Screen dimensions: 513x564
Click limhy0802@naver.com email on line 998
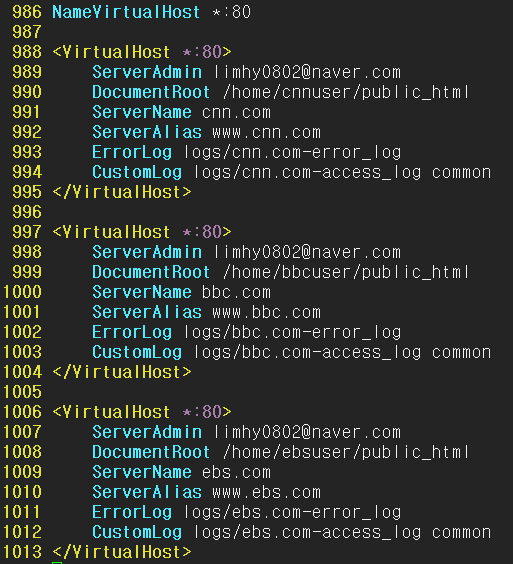307,252
